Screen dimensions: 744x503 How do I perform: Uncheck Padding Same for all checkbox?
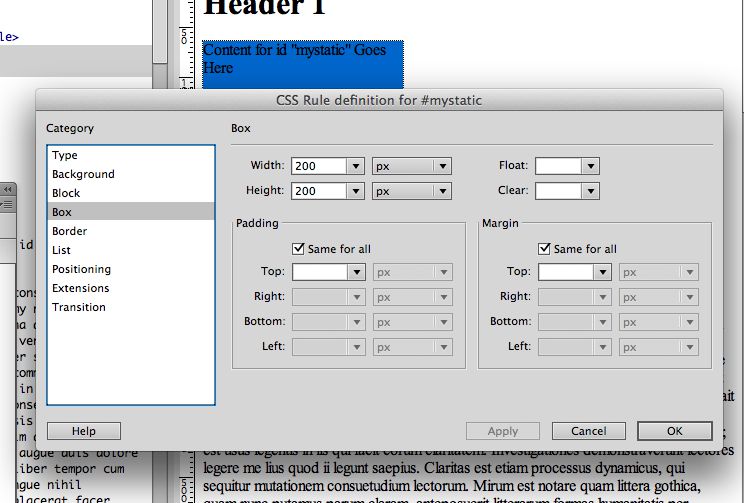(298, 249)
